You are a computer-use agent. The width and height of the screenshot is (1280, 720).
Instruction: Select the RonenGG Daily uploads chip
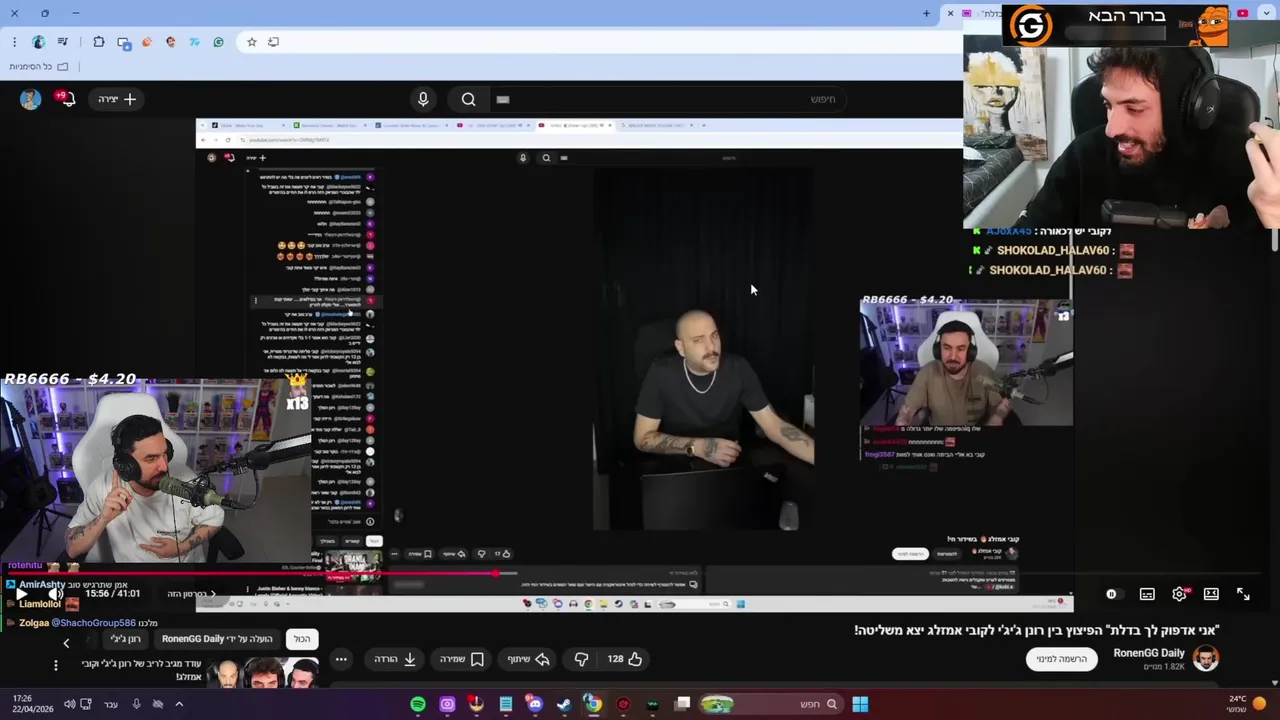217,639
